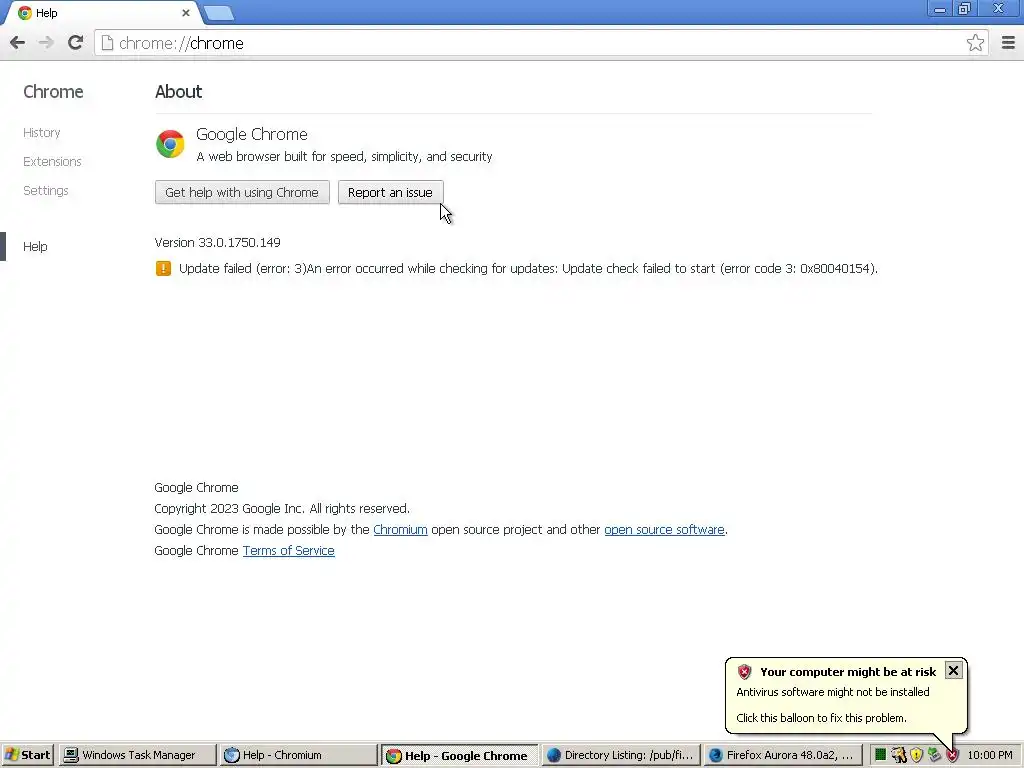Open a new tab with the tab button
Image resolution: width=1024 pixels, height=768 pixels.
point(218,13)
